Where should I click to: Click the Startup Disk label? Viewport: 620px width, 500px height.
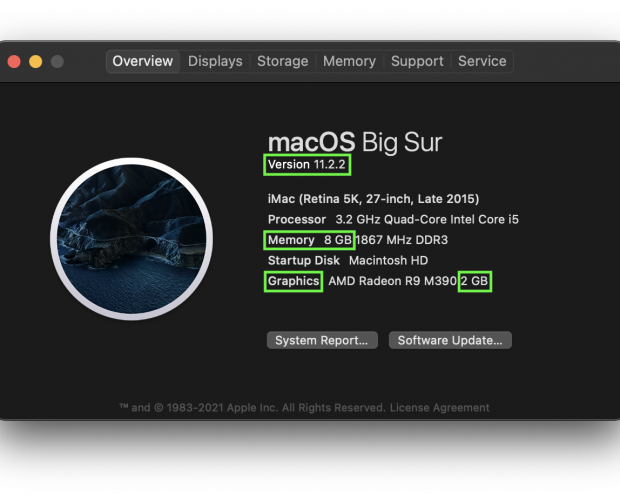pyautogui.click(x=304, y=260)
